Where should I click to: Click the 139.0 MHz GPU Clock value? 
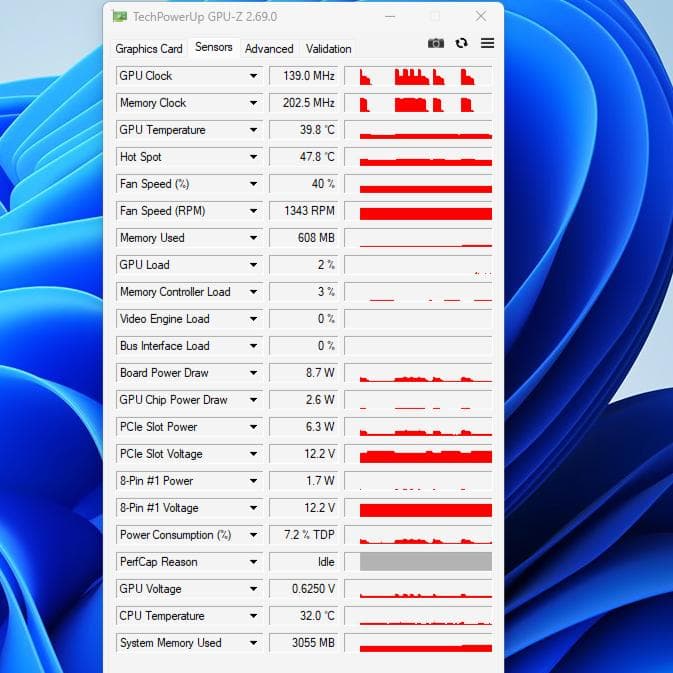[x=303, y=76]
